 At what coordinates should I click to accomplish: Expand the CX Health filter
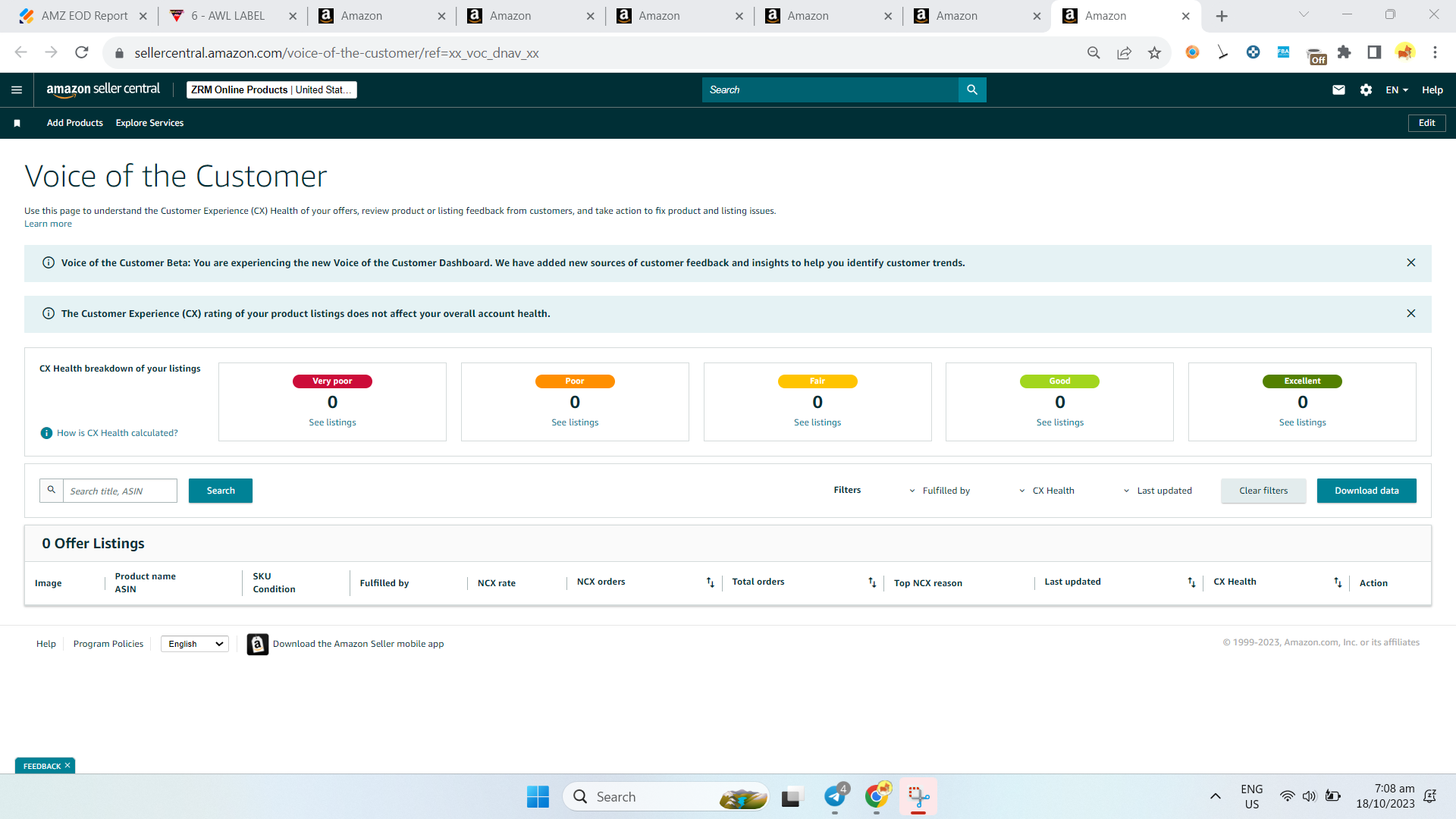(x=1046, y=491)
